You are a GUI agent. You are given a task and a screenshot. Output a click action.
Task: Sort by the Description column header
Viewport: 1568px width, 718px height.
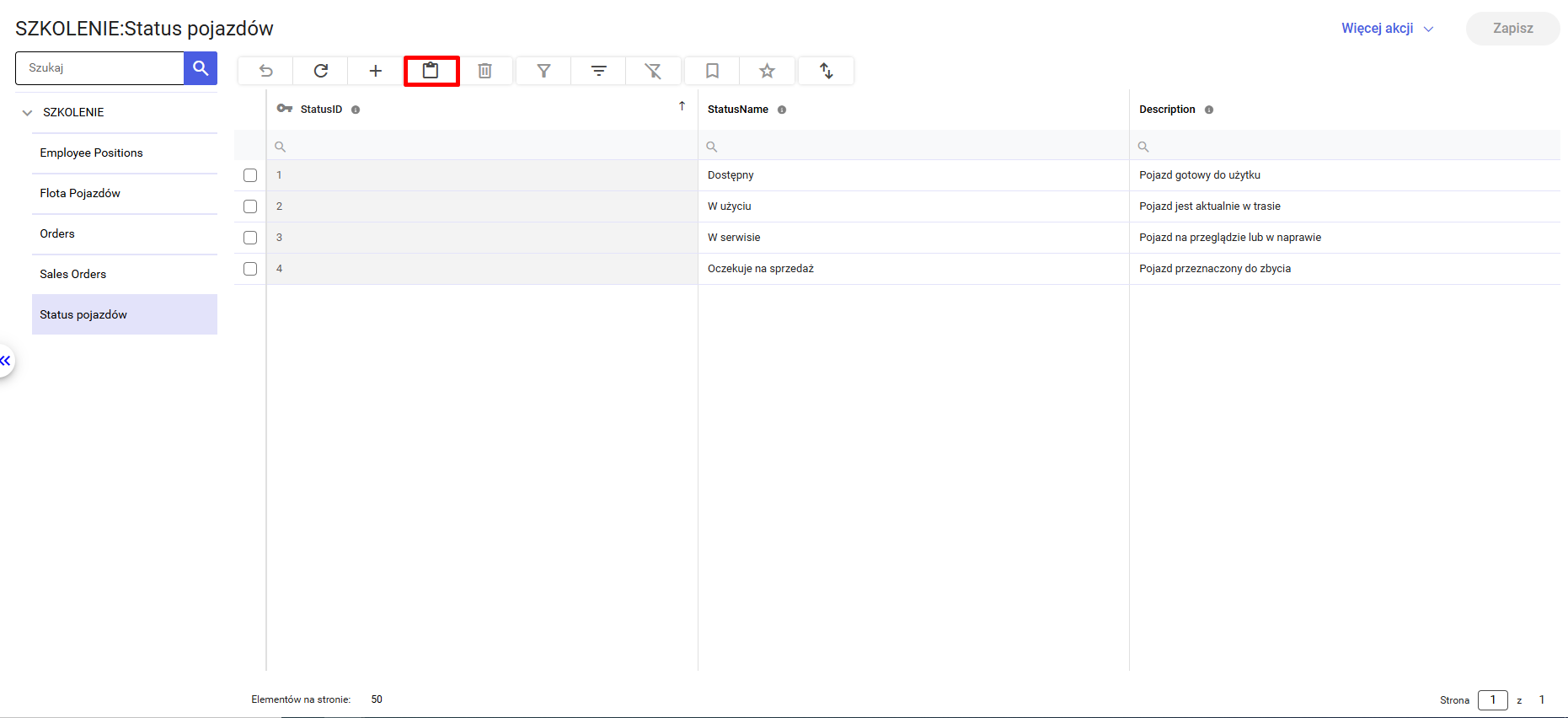(1167, 110)
